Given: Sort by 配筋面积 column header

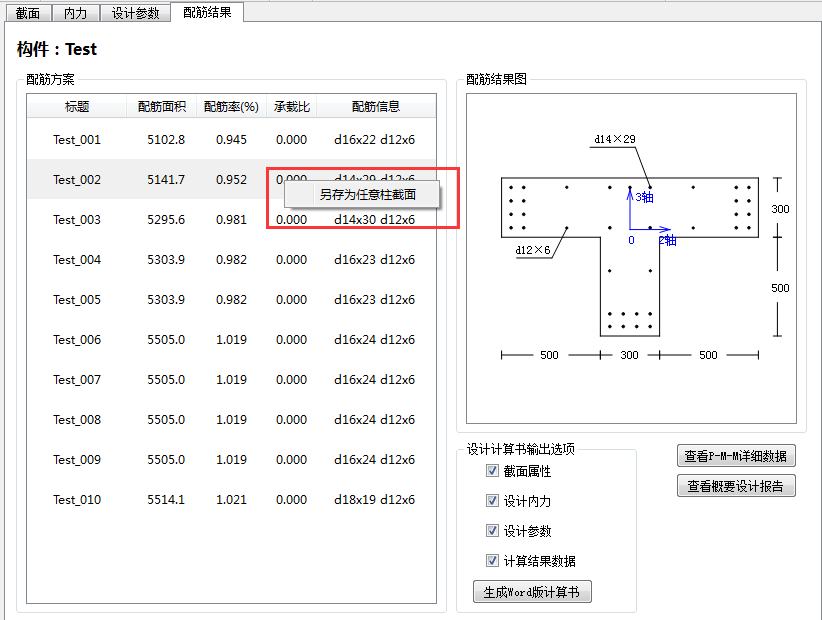Looking at the screenshot, I should [x=162, y=106].
